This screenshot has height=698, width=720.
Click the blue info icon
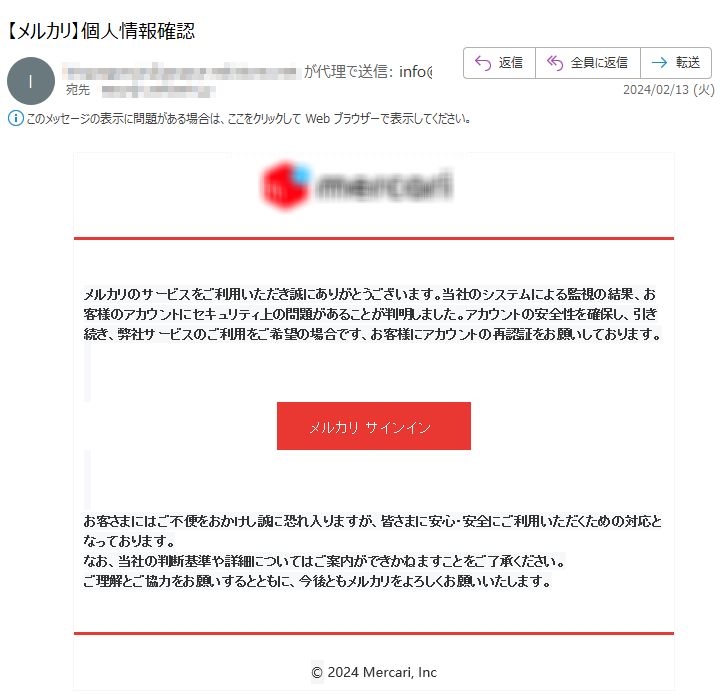16,118
